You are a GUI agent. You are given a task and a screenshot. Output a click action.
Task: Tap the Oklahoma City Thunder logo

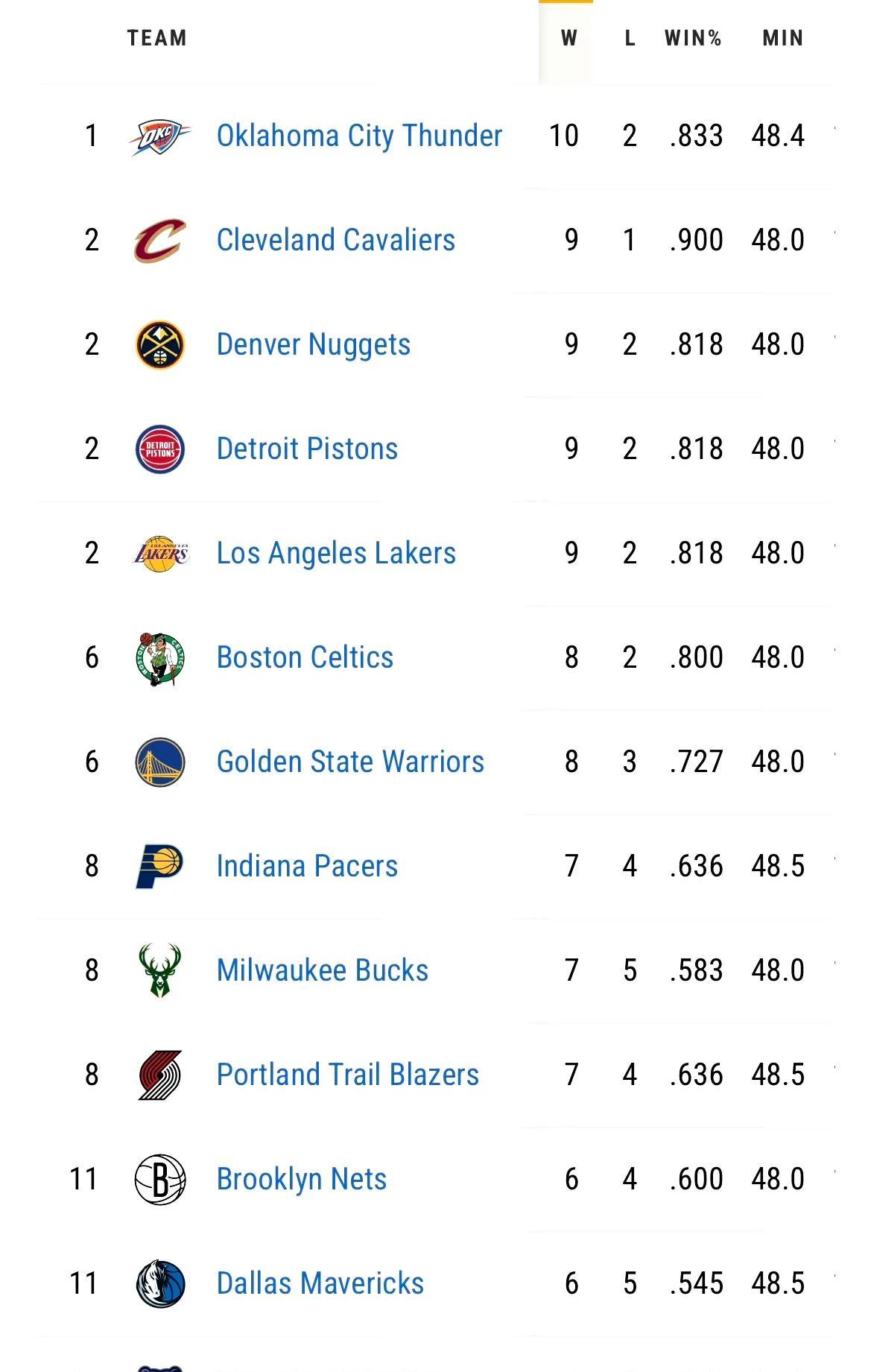click(160, 136)
